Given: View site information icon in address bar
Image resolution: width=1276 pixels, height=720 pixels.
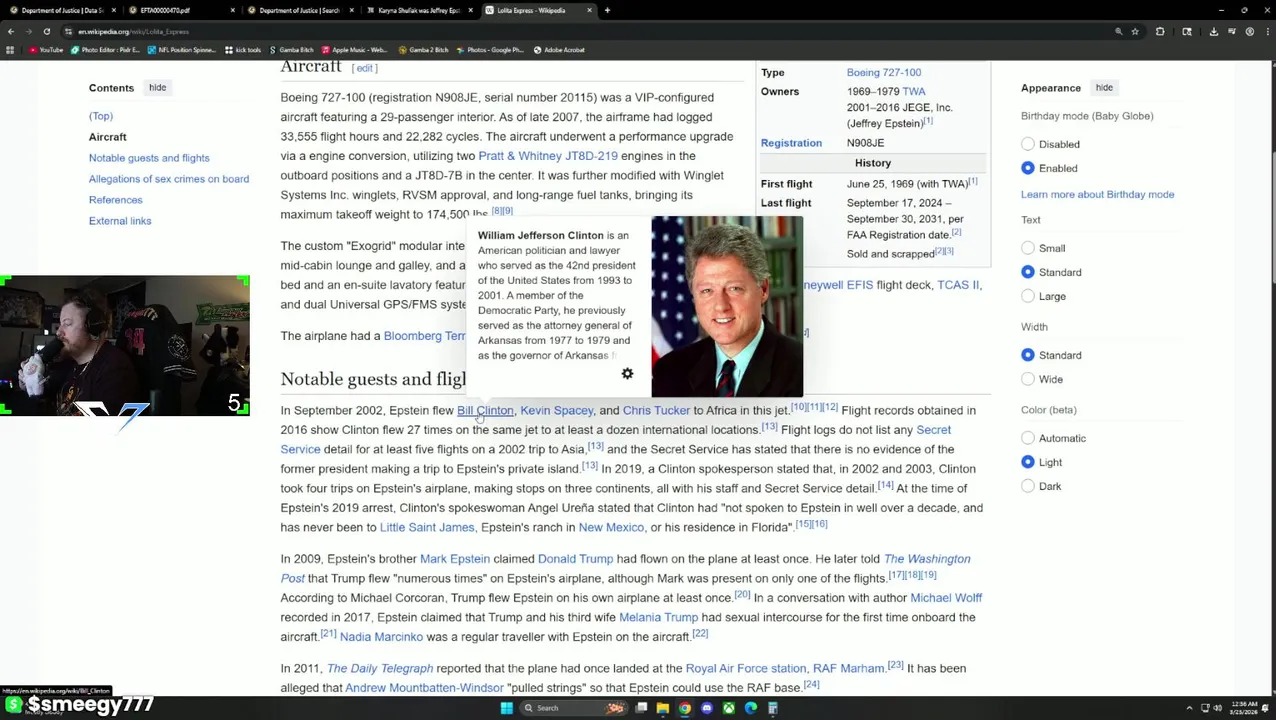Looking at the screenshot, I should [x=68, y=31].
